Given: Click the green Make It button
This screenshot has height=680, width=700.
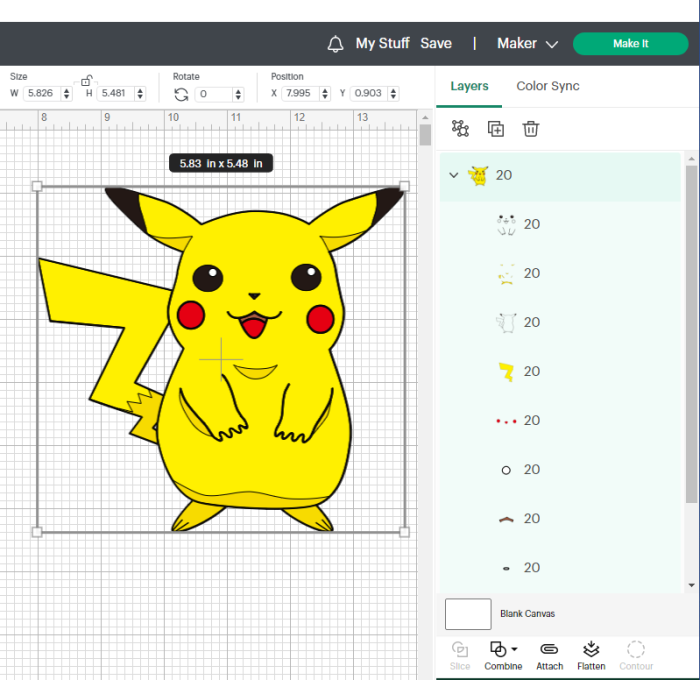Looking at the screenshot, I should coord(630,44).
